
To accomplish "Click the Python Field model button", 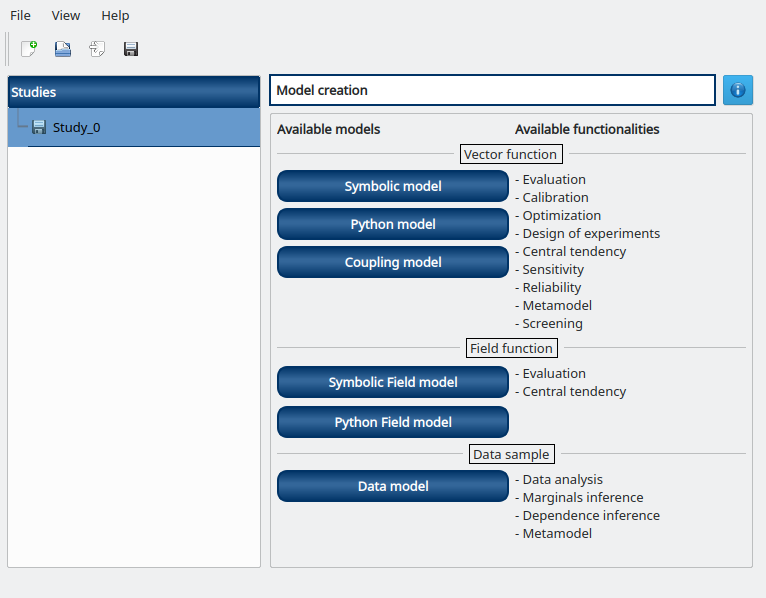I will pyautogui.click(x=393, y=422).
